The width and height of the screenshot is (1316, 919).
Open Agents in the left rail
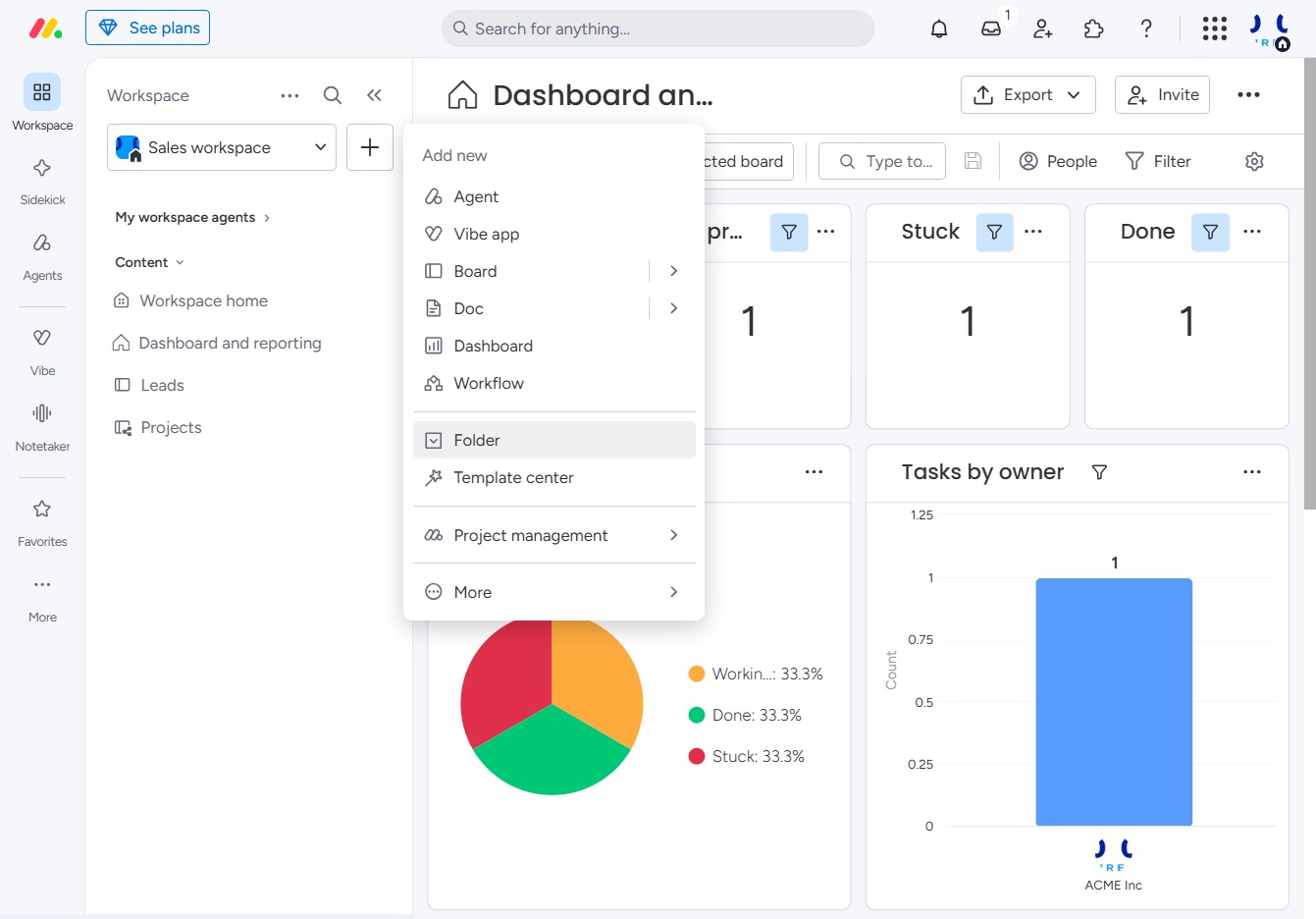(42, 256)
